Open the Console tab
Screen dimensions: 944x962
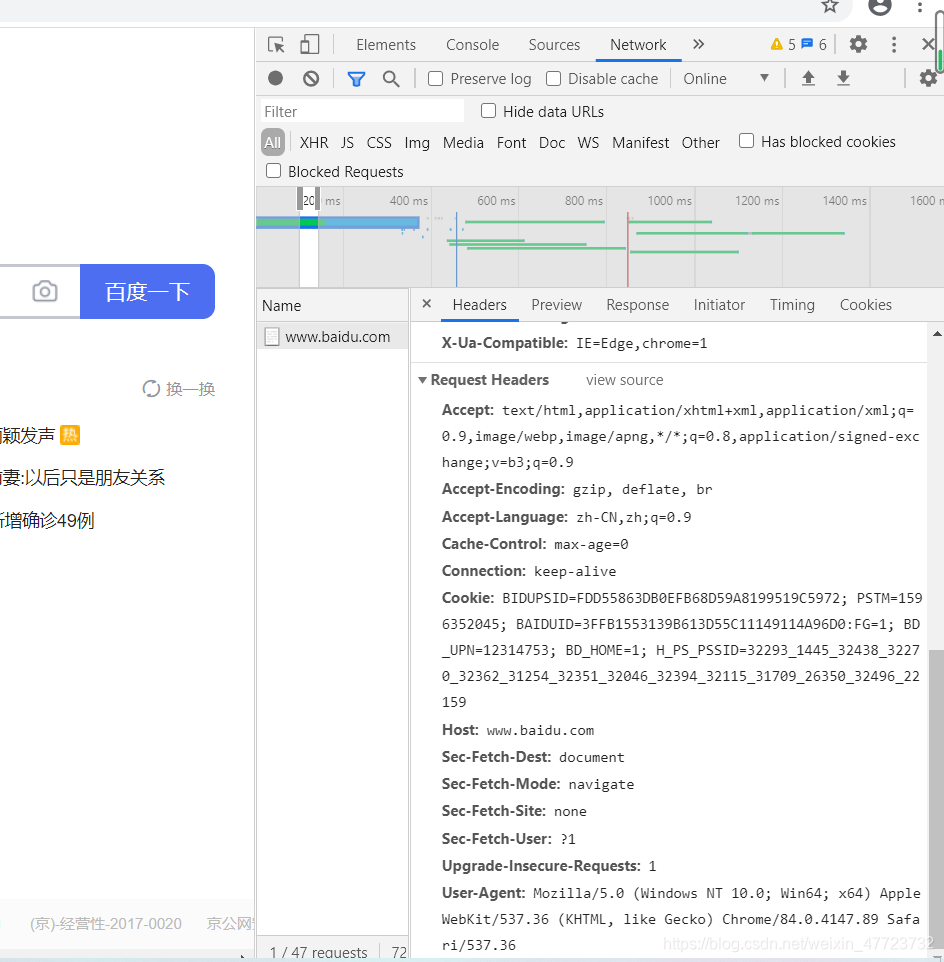pos(472,45)
